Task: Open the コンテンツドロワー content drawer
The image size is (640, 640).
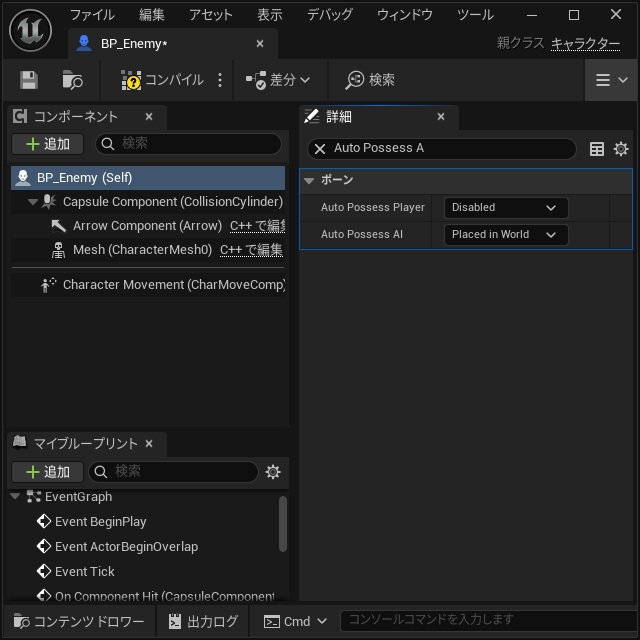Action: (79, 621)
